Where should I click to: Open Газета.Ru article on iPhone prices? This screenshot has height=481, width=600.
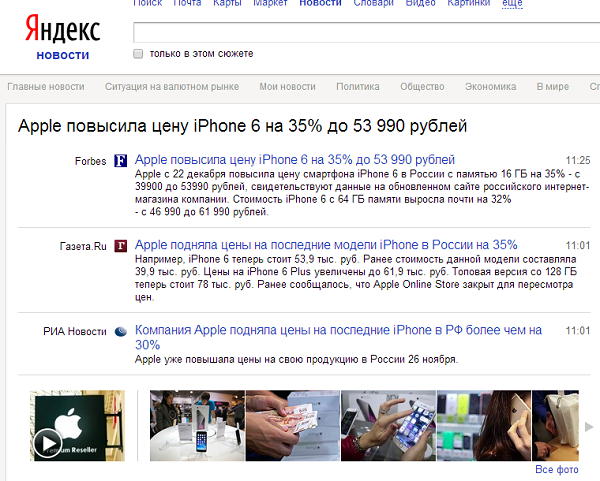coord(325,245)
